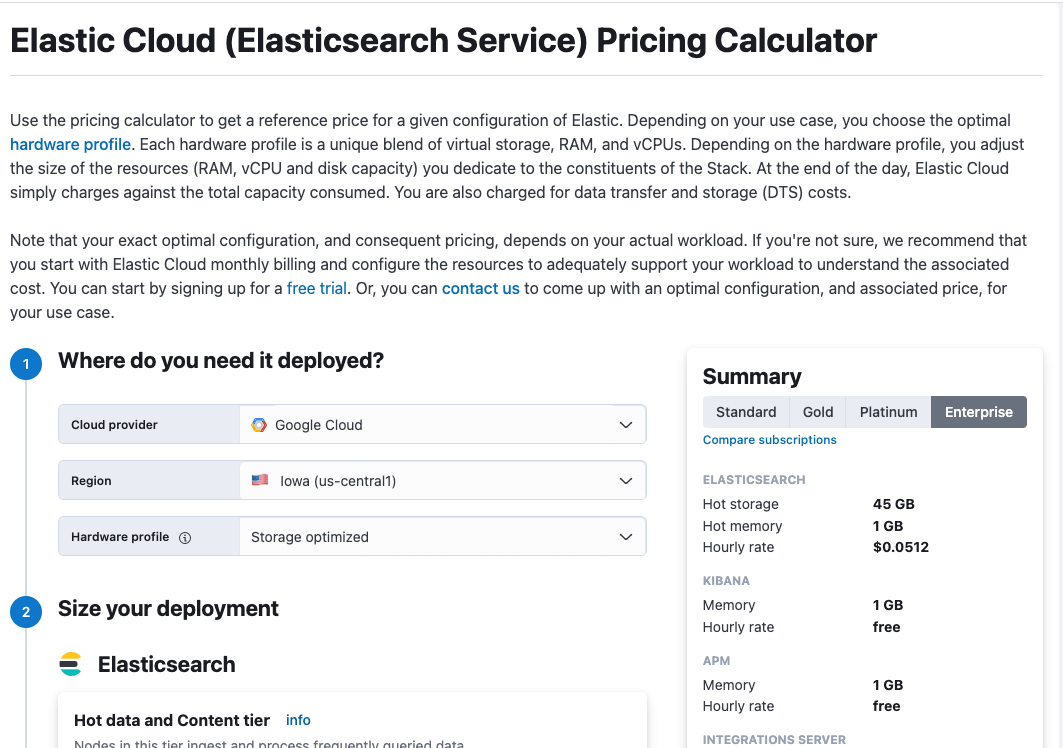Open the Hardware profile dropdown
1063x748 pixels.
coord(440,536)
